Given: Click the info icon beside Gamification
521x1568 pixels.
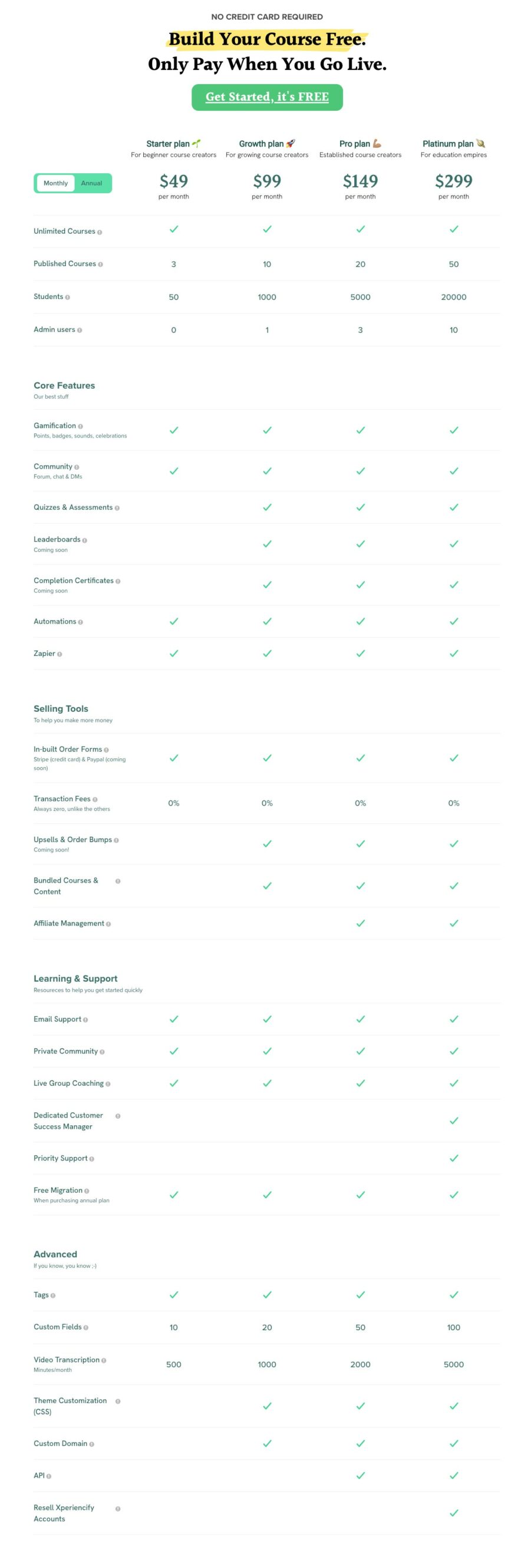Looking at the screenshot, I should pyautogui.click(x=80, y=426).
